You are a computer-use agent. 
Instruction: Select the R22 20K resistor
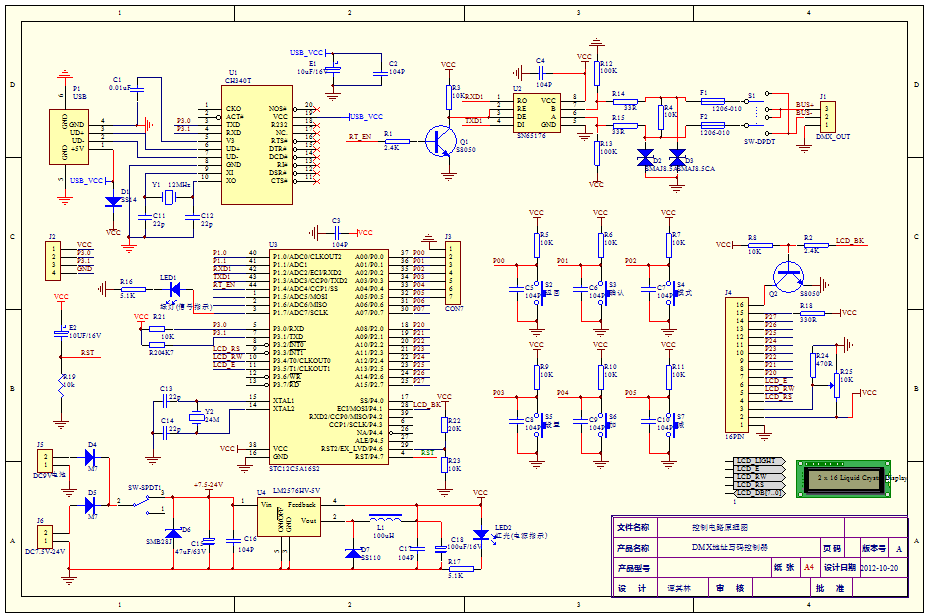444,425
